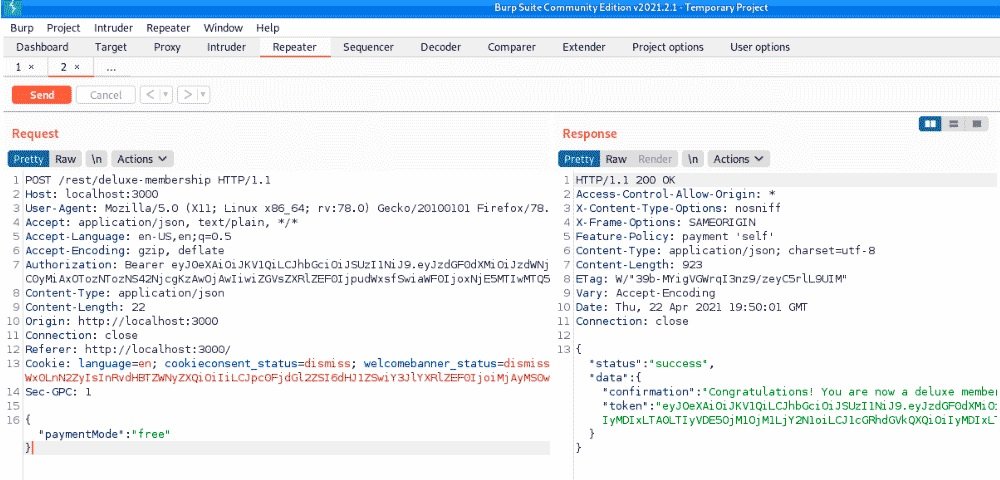Toggle Response Render view

(655, 159)
